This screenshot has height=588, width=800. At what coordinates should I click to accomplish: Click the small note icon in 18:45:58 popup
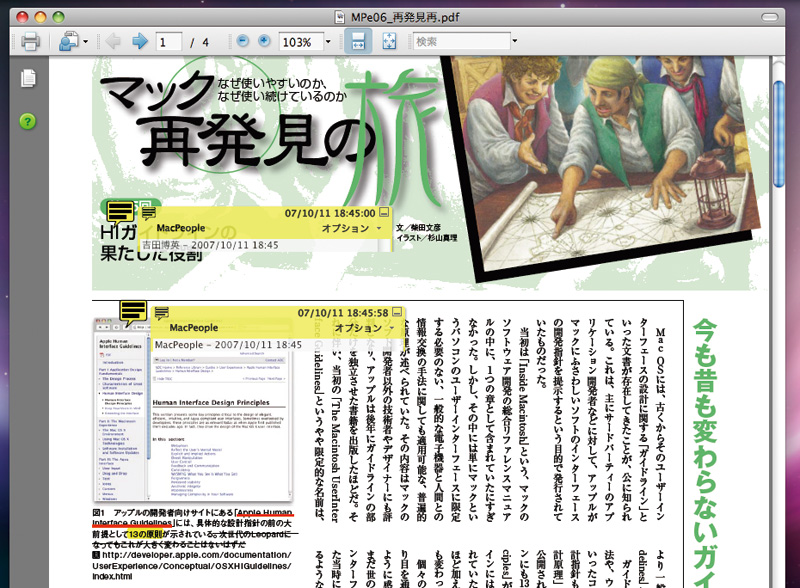coord(162,313)
